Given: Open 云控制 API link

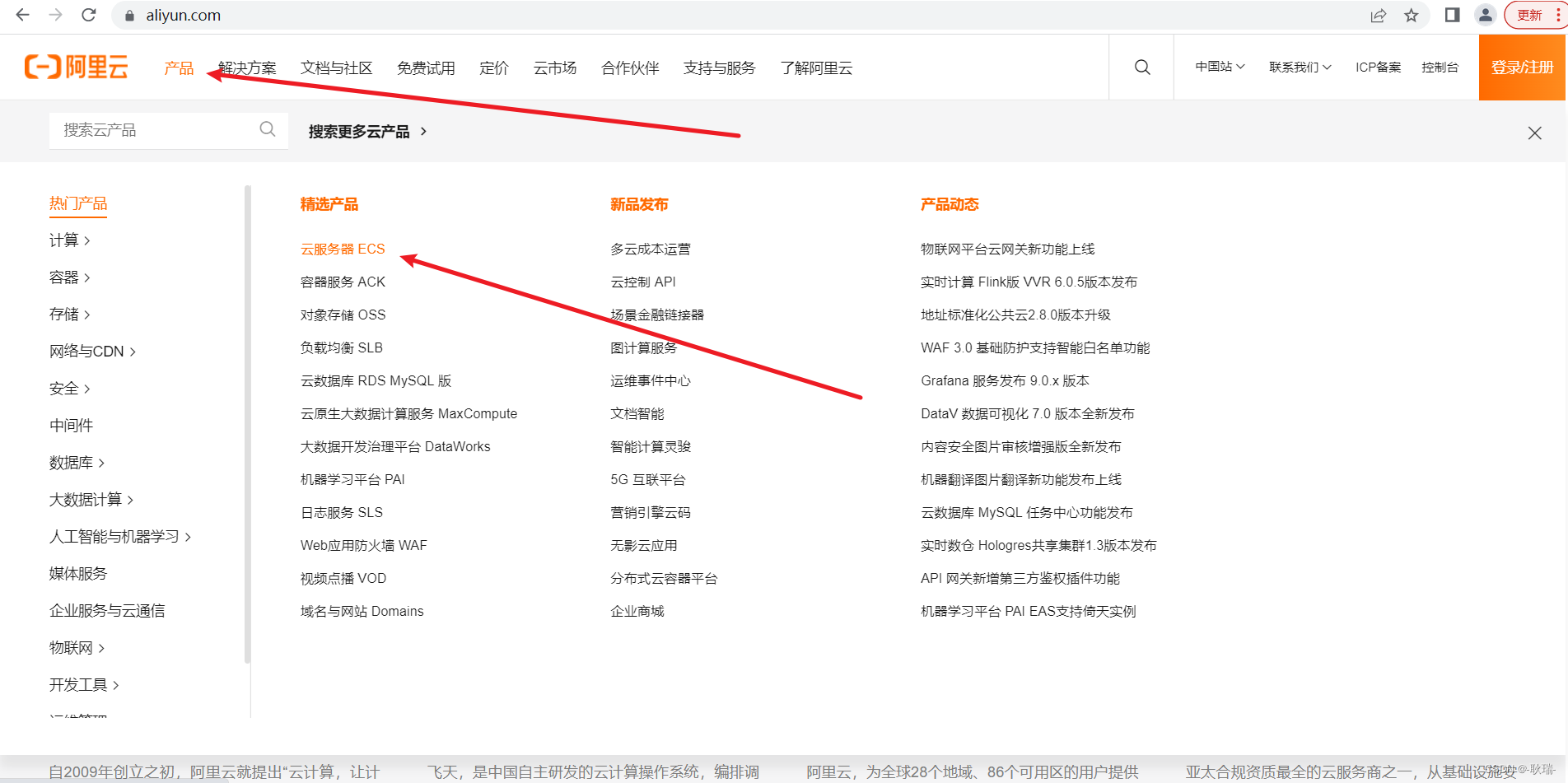Looking at the screenshot, I should (x=643, y=282).
